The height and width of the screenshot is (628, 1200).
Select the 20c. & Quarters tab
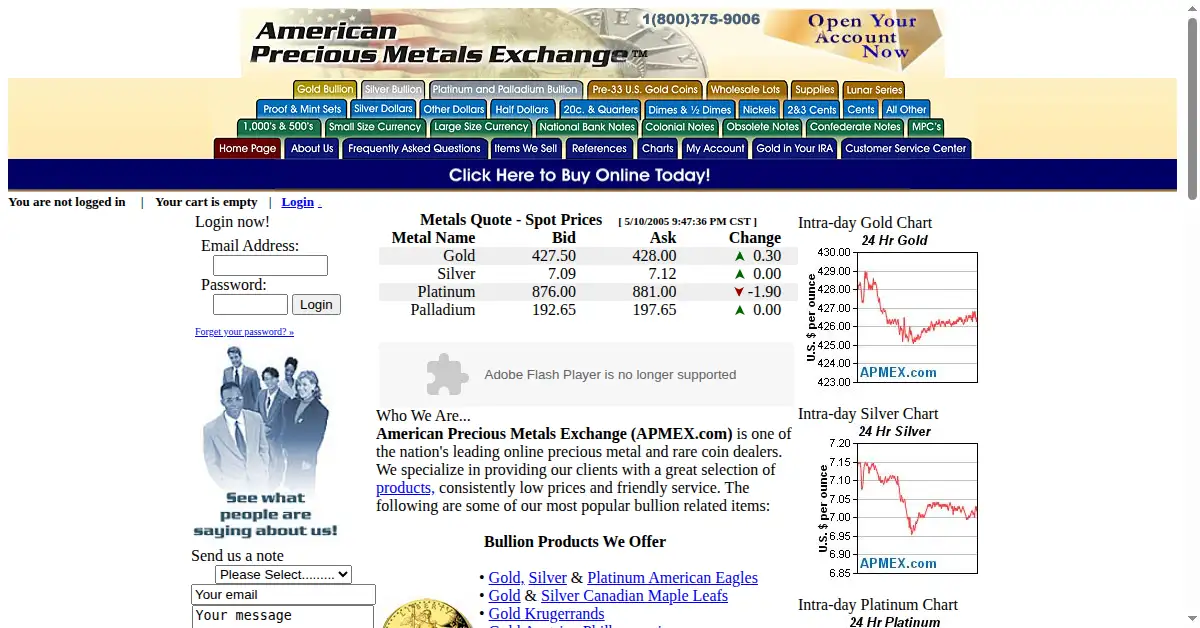600,109
